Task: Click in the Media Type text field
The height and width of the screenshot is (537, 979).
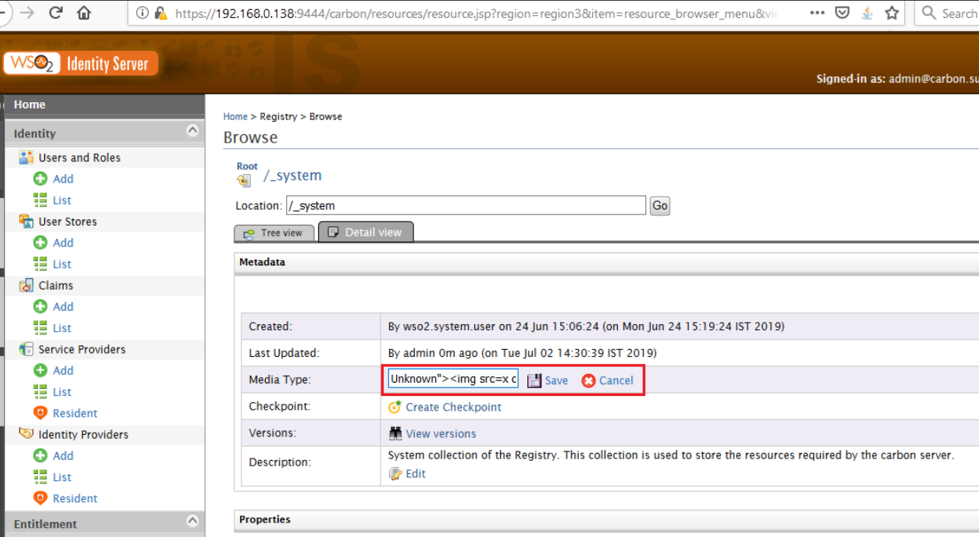Action: [453, 379]
